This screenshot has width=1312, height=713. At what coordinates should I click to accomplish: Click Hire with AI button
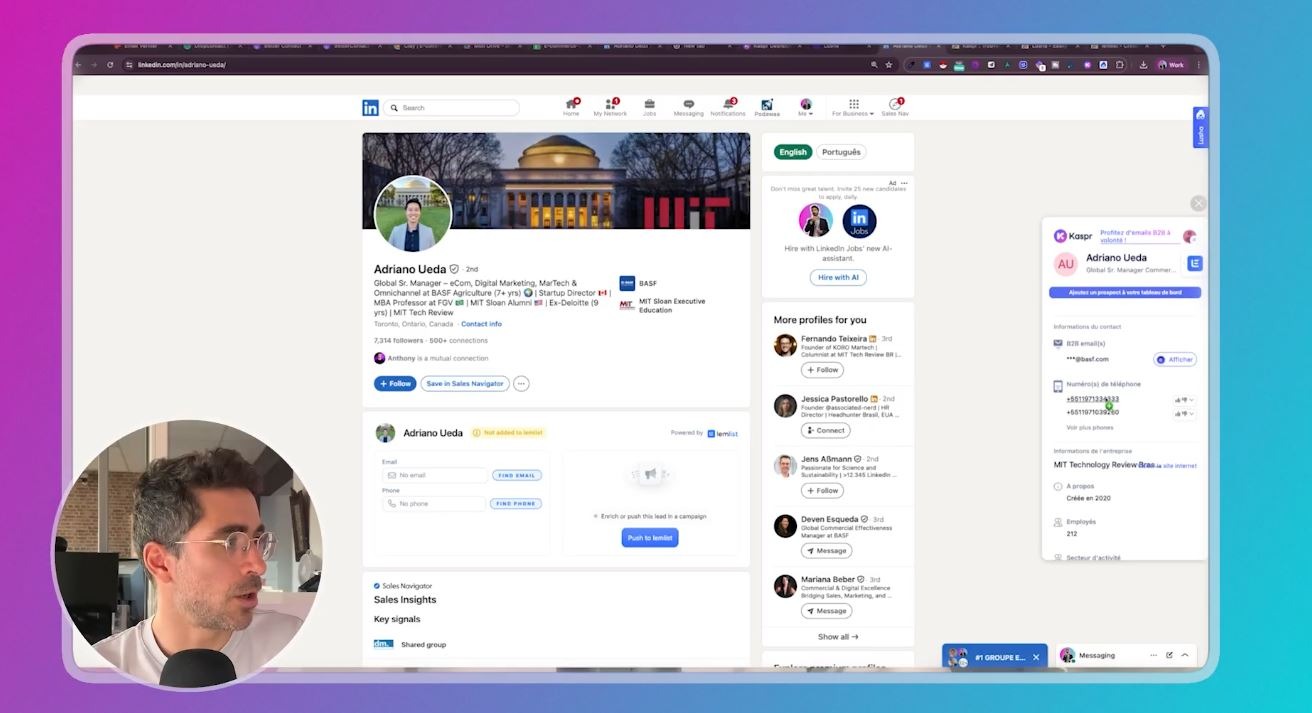coord(838,277)
